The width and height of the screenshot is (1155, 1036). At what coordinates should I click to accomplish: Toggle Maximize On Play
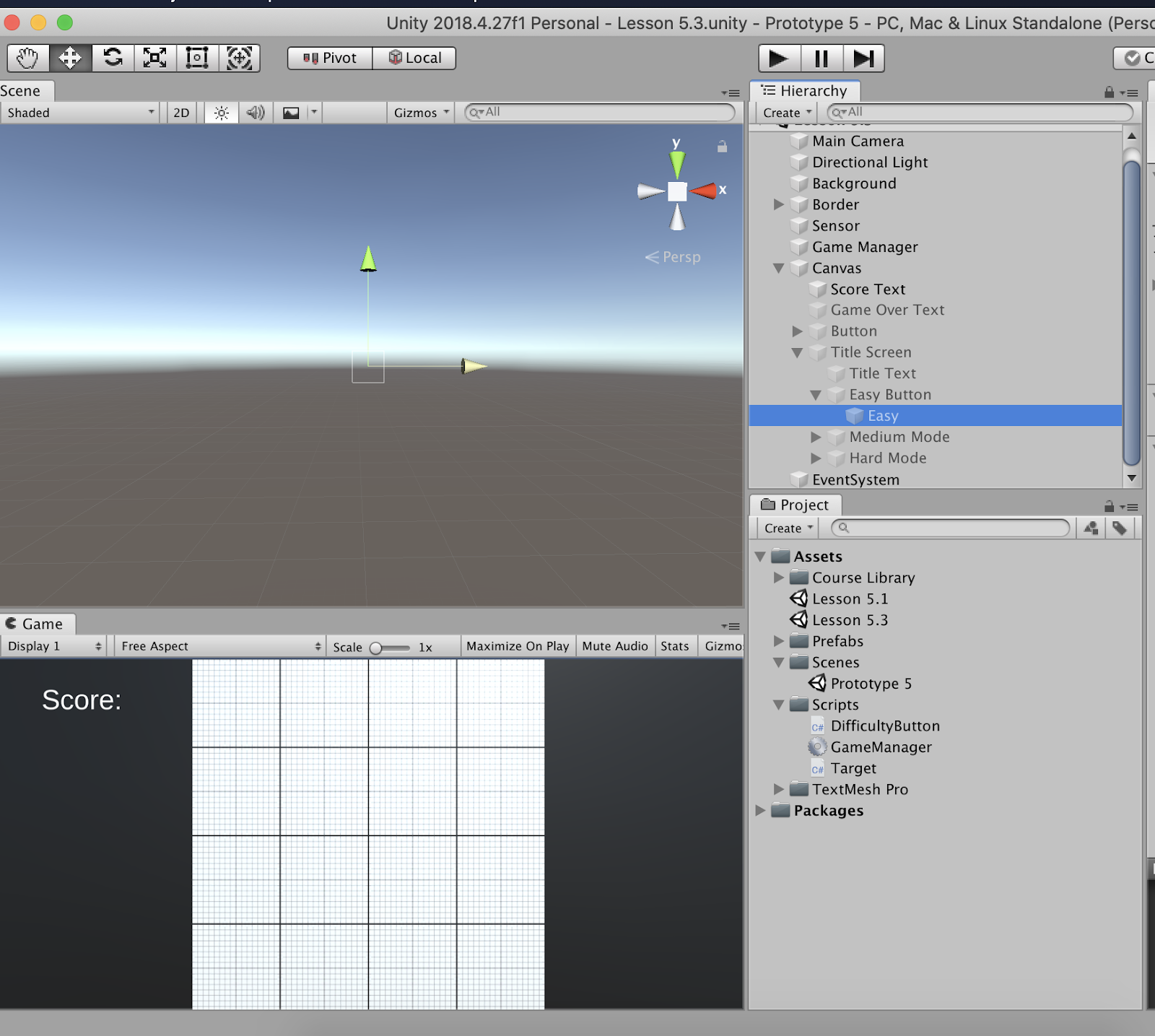pos(518,646)
